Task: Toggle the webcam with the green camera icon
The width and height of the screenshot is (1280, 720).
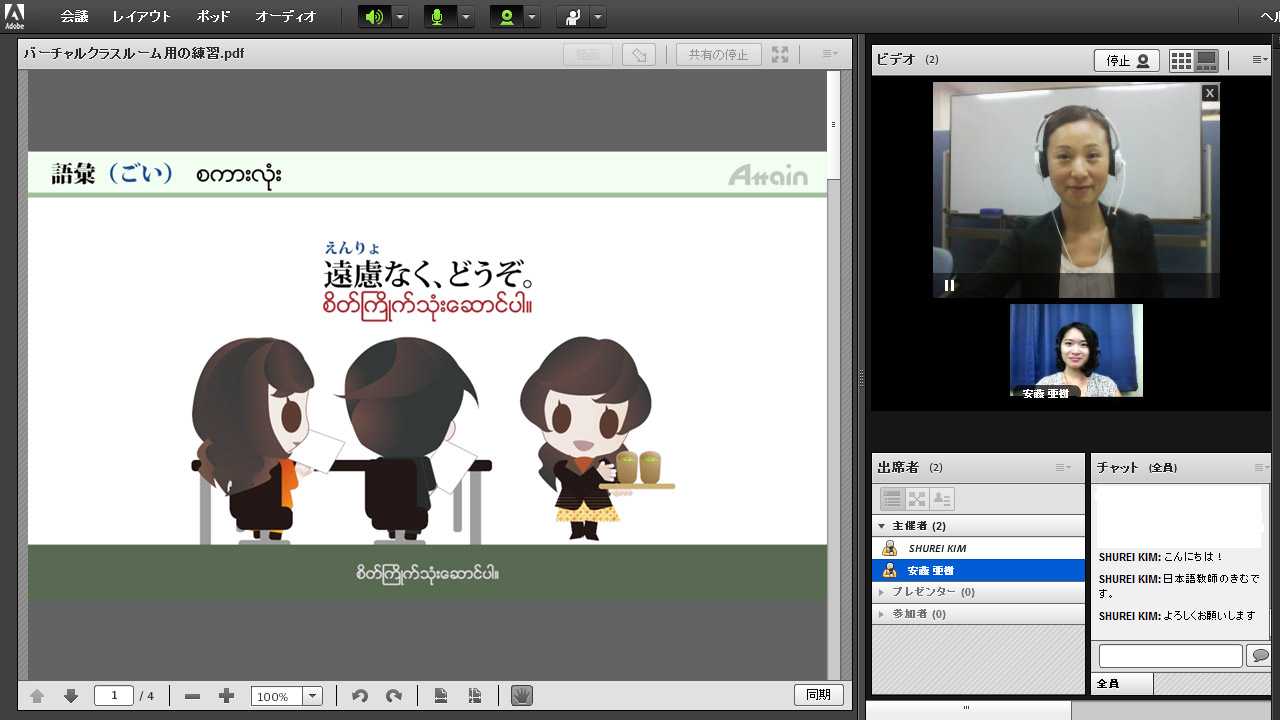Action: point(507,17)
